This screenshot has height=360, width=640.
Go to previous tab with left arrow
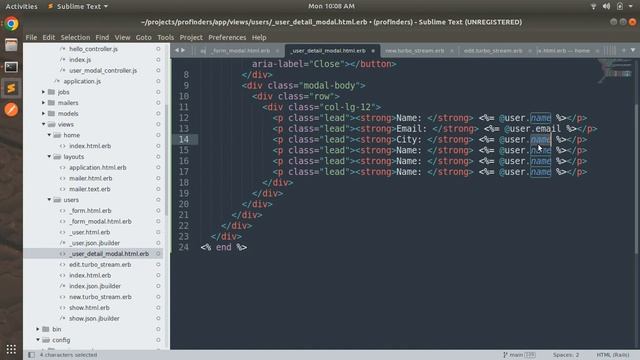(x=177, y=50)
